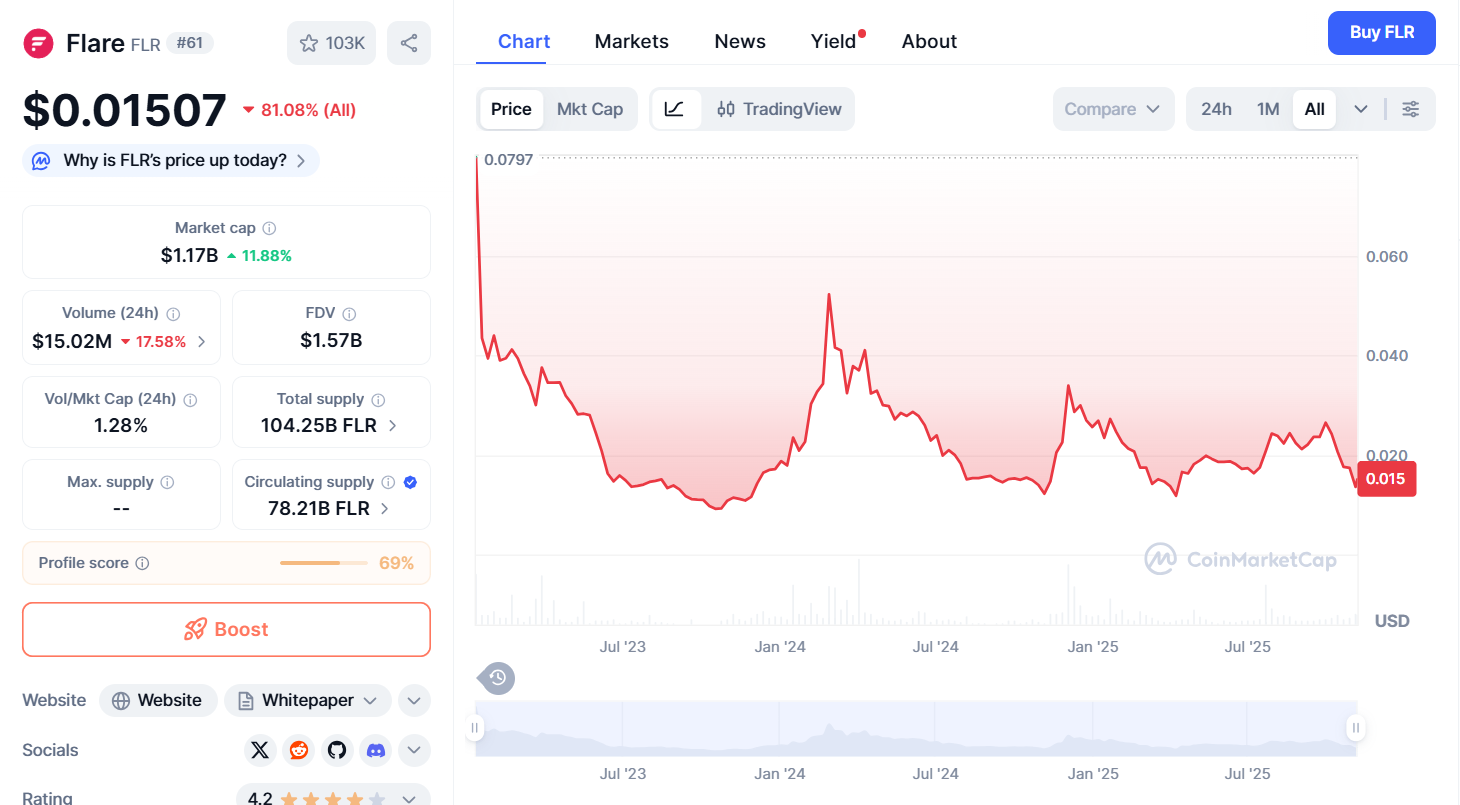Click the Profile score progress bar
This screenshot has height=805, width=1460.
point(322,562)
